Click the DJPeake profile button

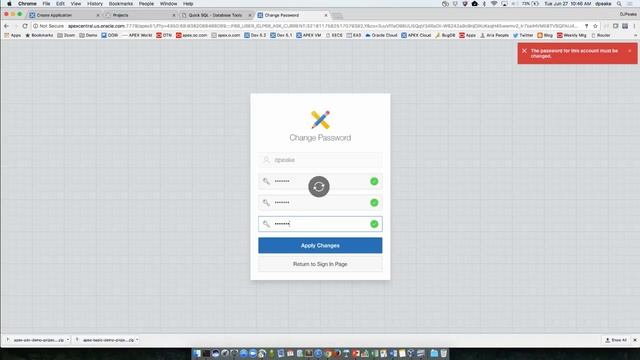click(628, 14)
